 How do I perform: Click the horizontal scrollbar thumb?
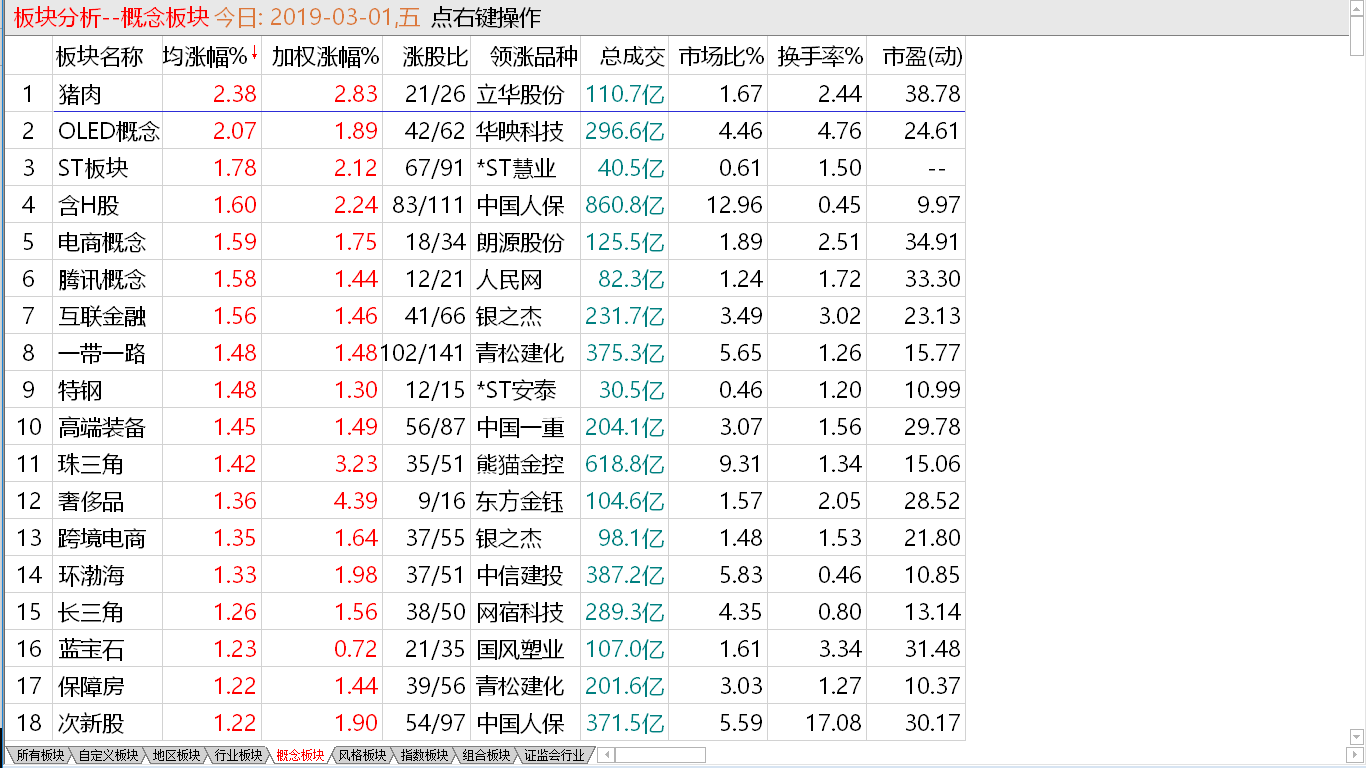[x=661, y=755]
